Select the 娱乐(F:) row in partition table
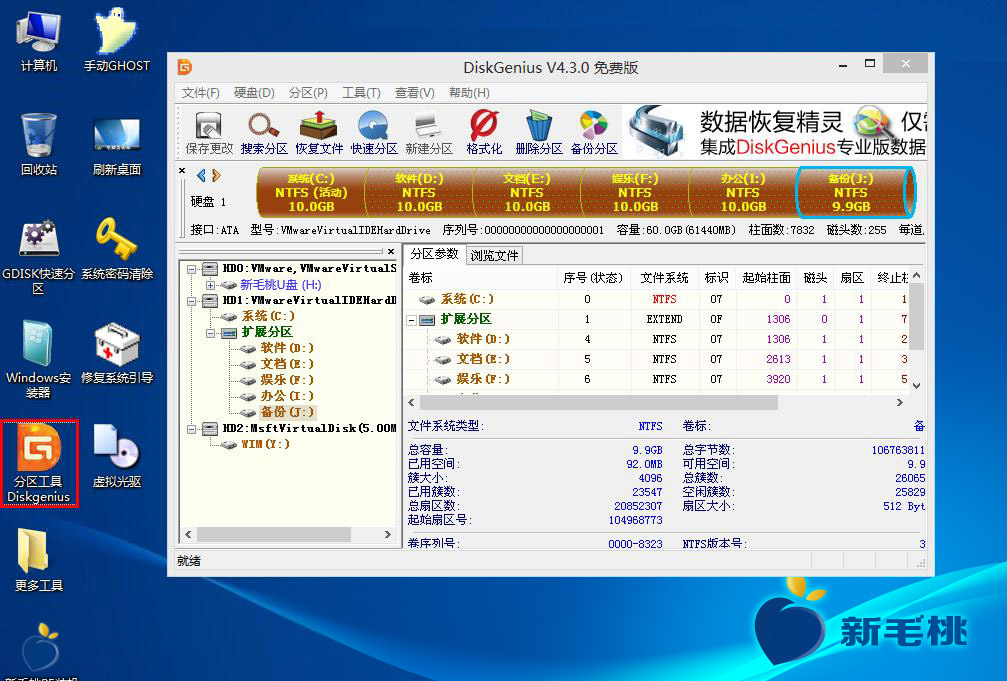1007x681 pixels. pyautogui.click(x=657, y=380)
